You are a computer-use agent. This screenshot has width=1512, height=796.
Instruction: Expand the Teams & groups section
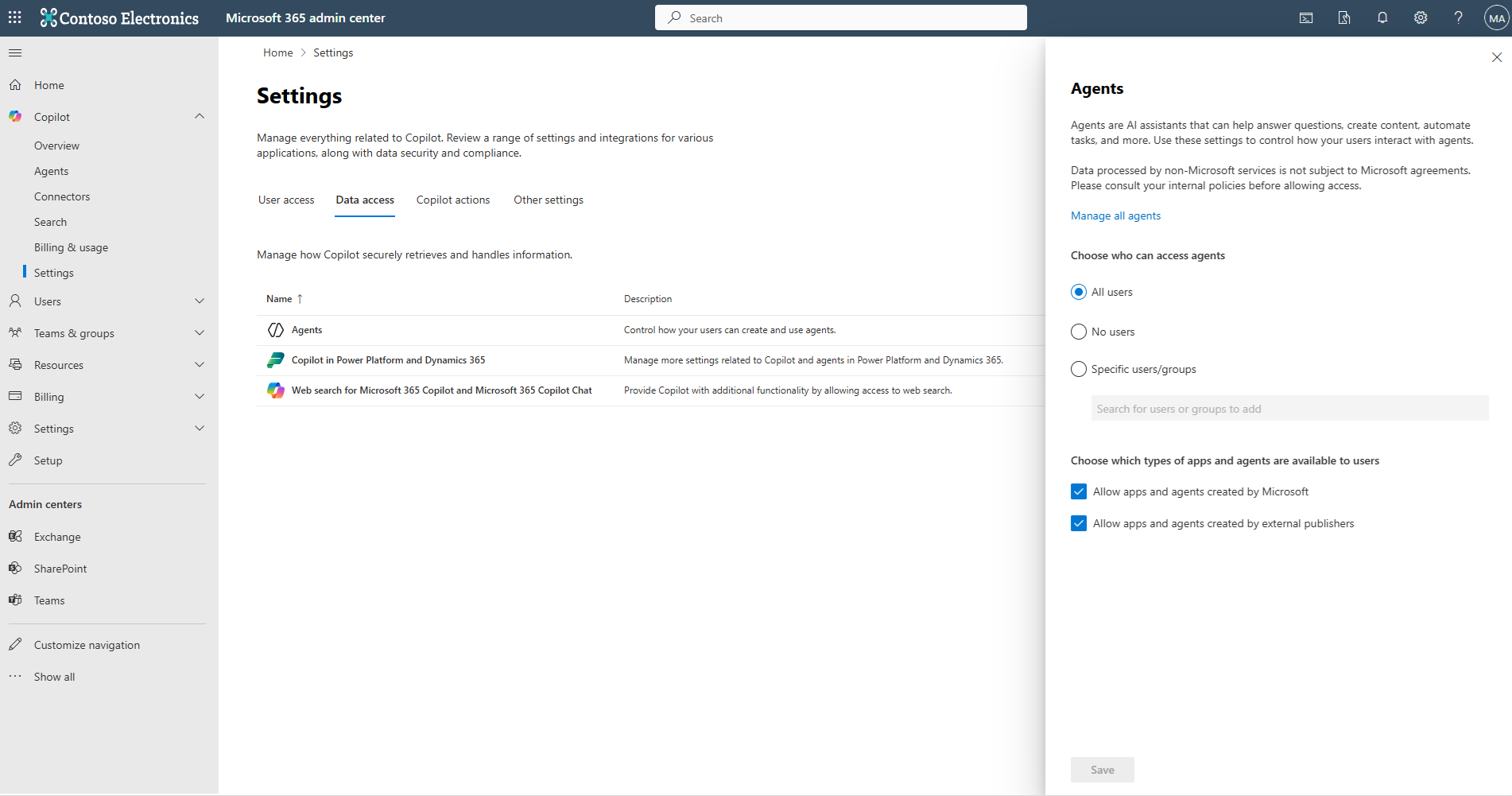(x=200, y=332)
